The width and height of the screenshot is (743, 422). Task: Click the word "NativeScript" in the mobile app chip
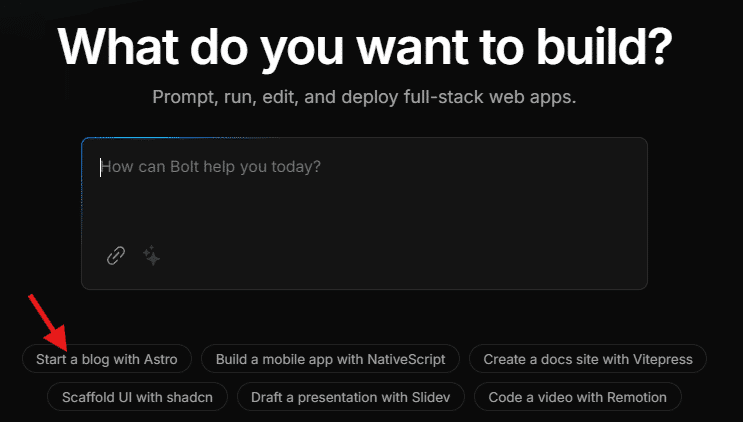pos(405,358)
